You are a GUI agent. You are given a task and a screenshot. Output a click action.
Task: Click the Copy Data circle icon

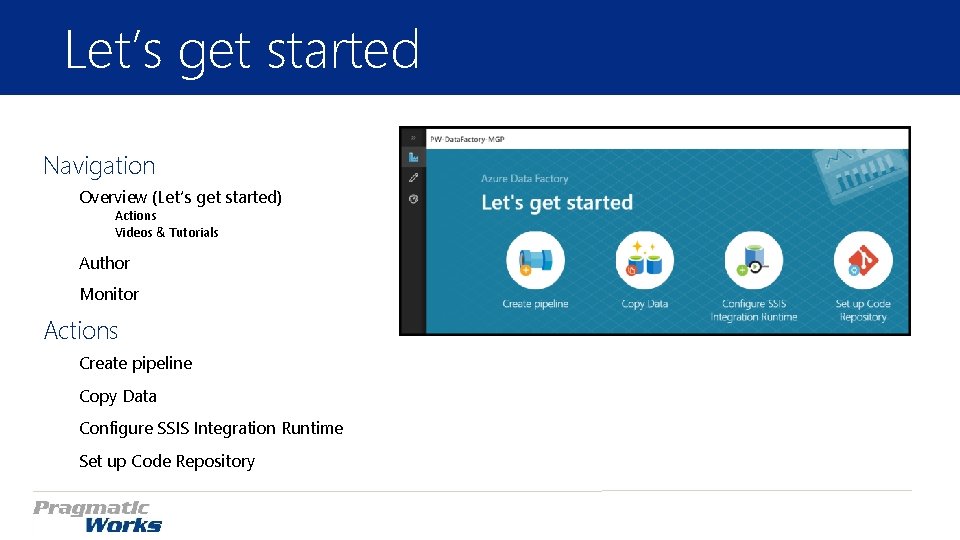click(645, 260)
